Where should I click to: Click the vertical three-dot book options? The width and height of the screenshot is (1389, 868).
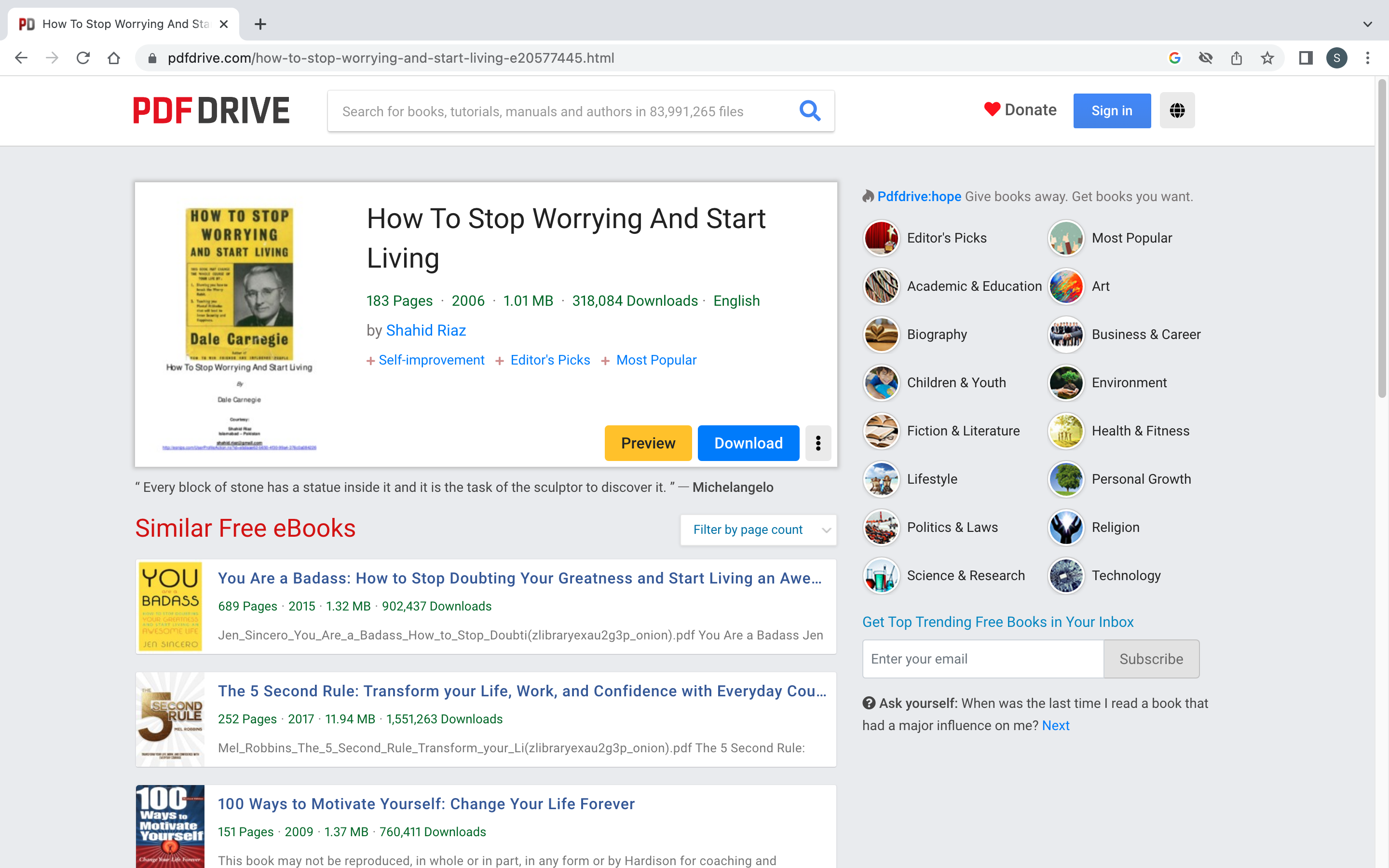pyautogui.click(x=818, y=443)
